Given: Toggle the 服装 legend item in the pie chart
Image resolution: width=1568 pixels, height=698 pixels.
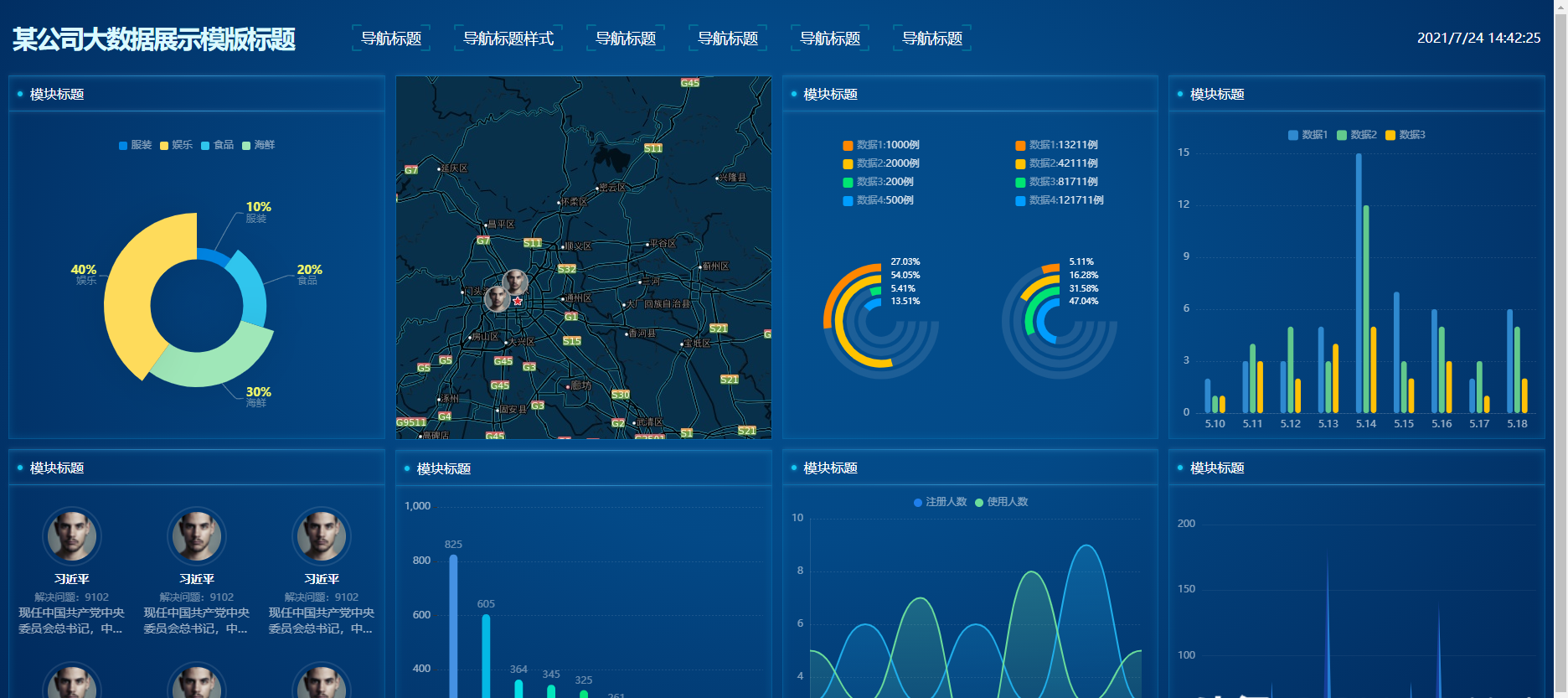Looking at the screenshot, I should point(136,145).
